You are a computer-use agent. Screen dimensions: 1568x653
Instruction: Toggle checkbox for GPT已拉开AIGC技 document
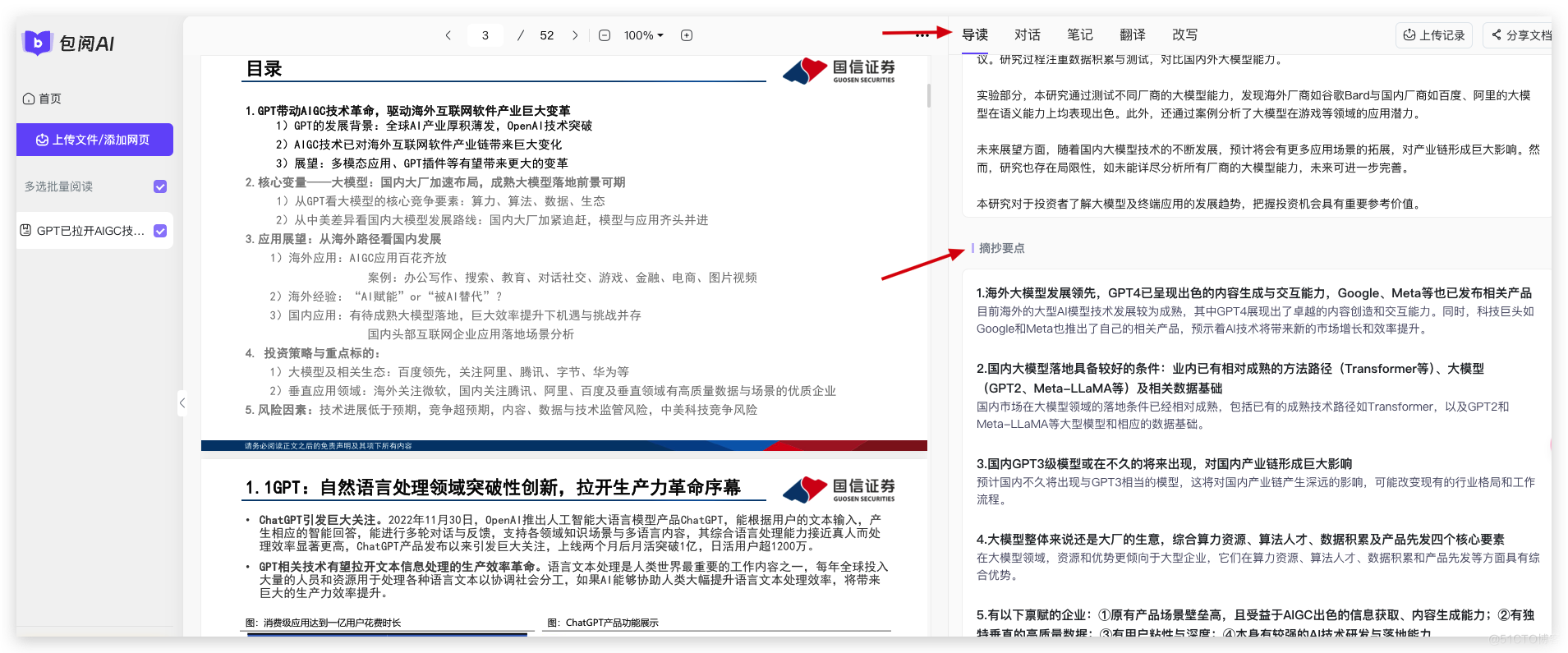[160, 231]
